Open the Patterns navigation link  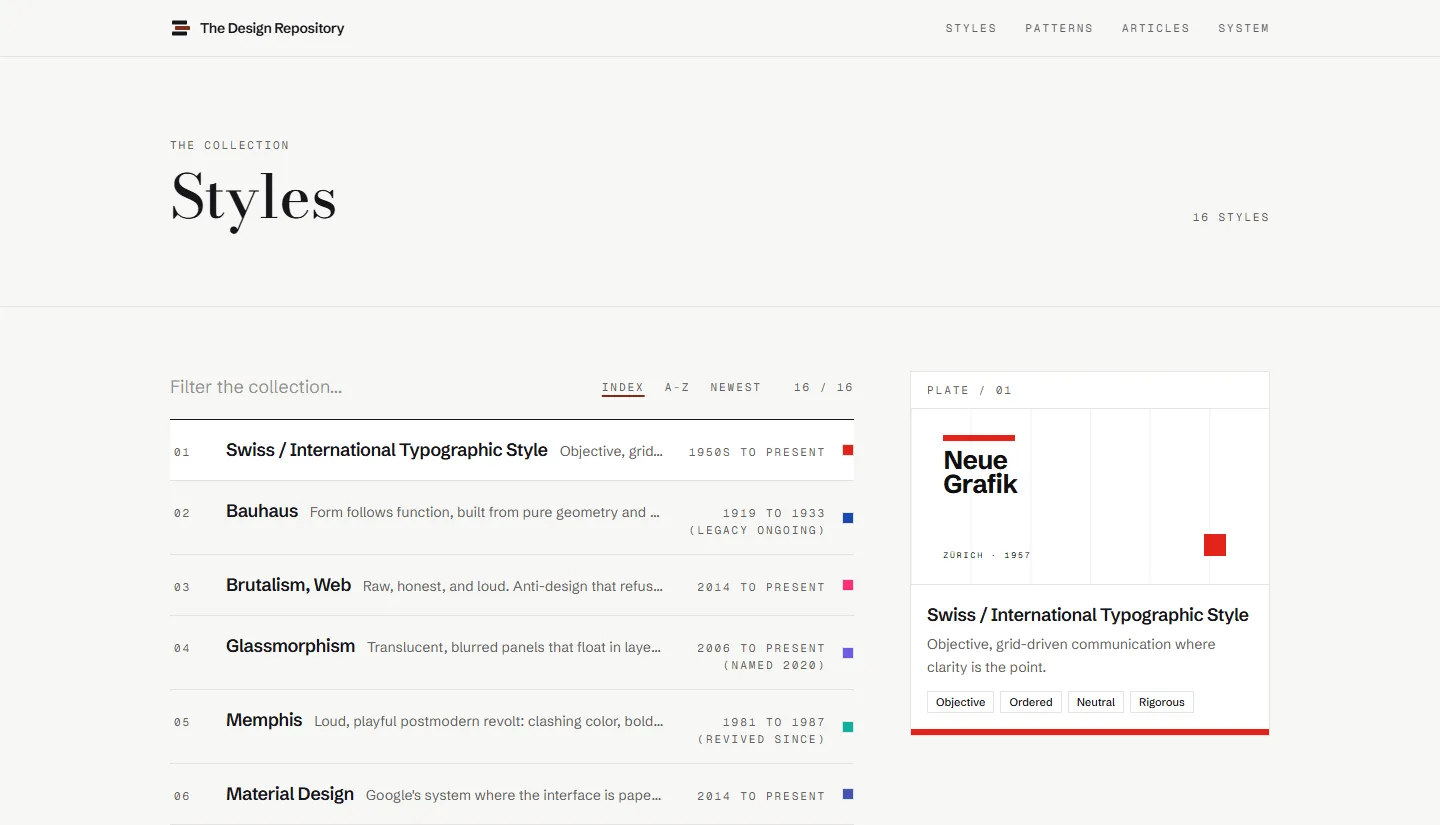click(1059, 28)
